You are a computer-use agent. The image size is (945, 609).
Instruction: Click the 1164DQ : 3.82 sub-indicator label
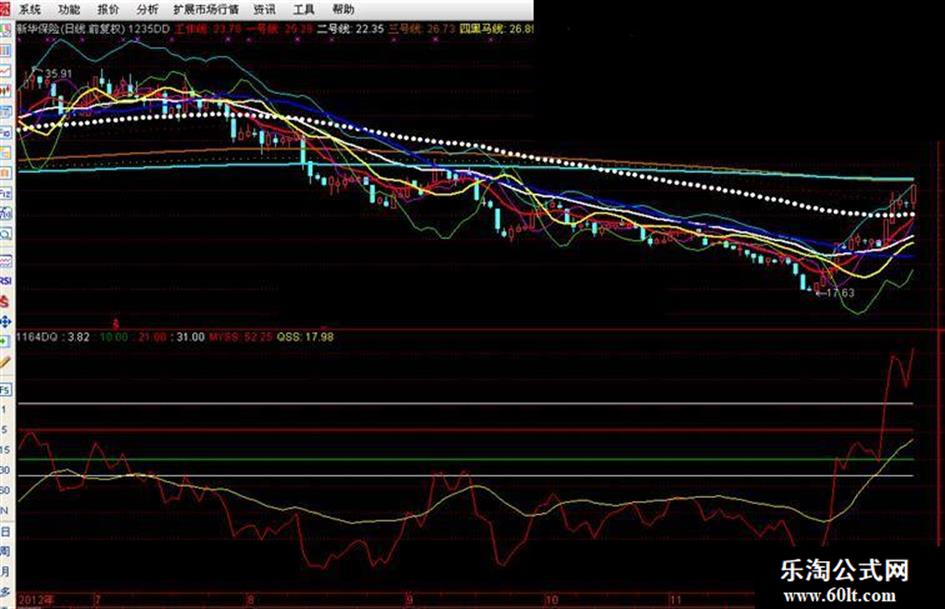pyautogui.click(x=53, y=336)
